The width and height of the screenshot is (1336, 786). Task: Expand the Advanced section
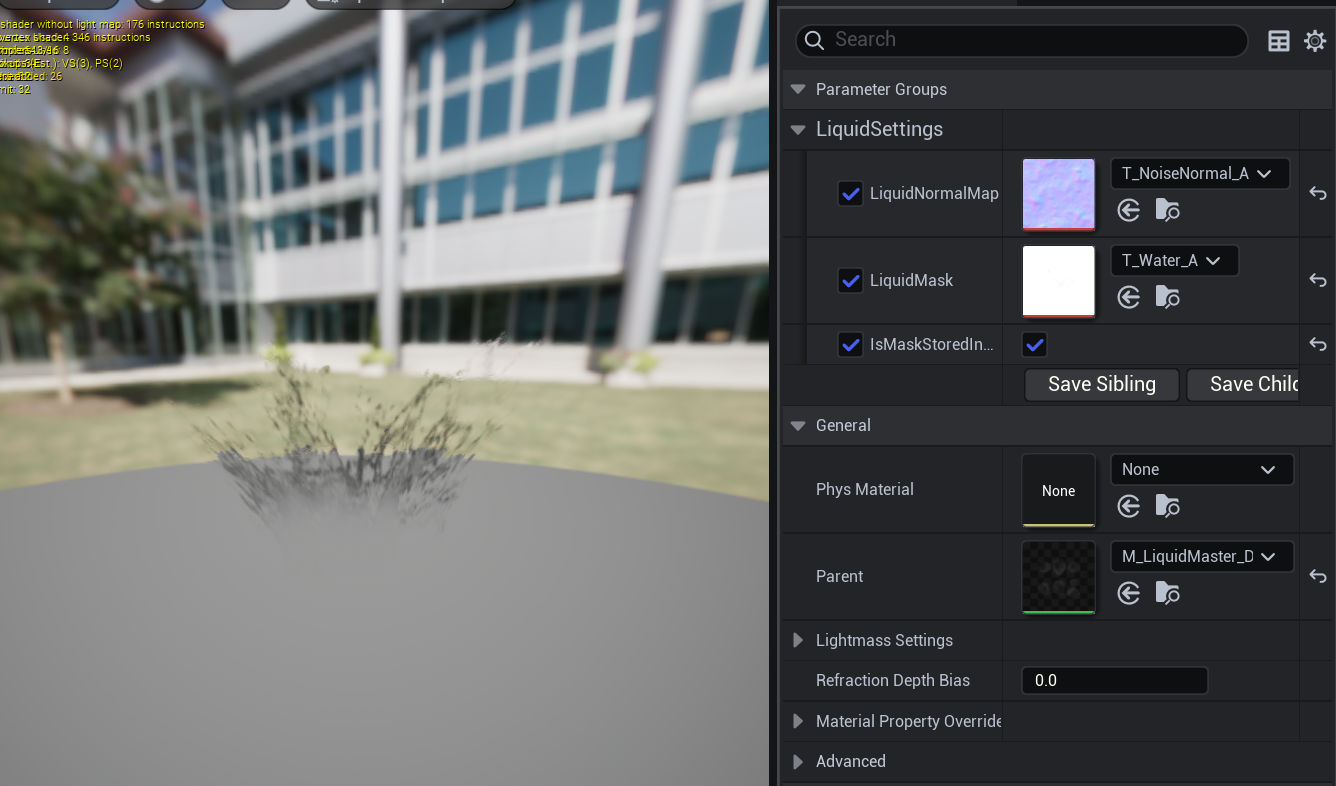point(797,761)
